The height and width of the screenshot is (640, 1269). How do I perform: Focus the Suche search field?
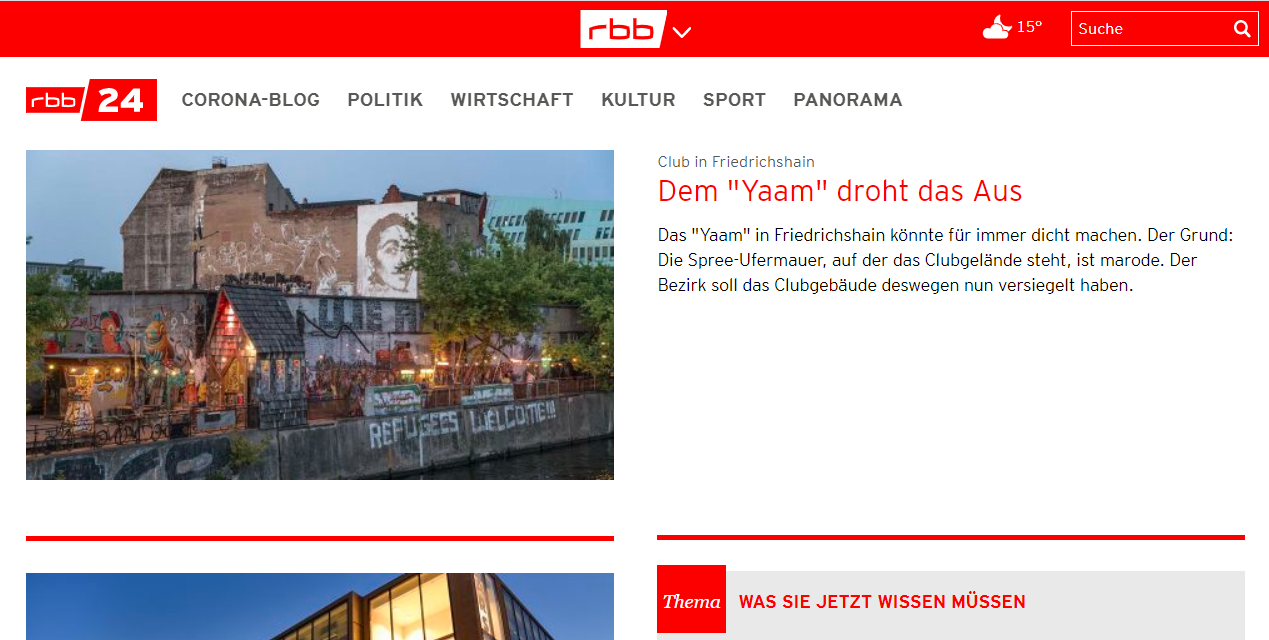(1150, 29)
